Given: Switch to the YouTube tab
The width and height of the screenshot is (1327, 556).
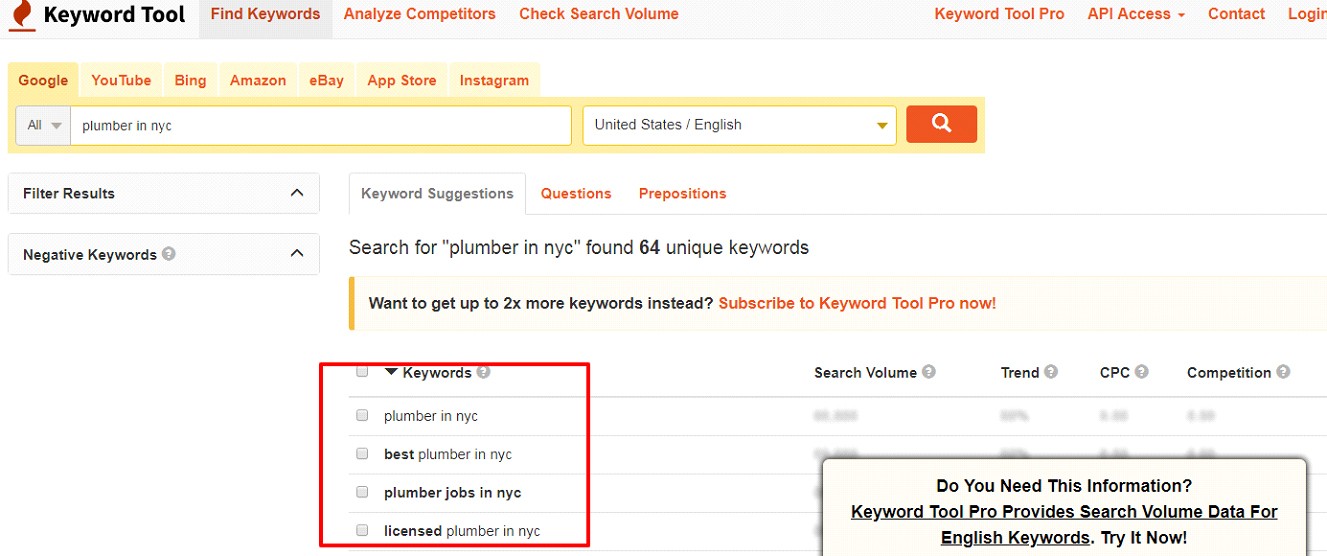Looking at the screenshot, I should coord(121,80).
